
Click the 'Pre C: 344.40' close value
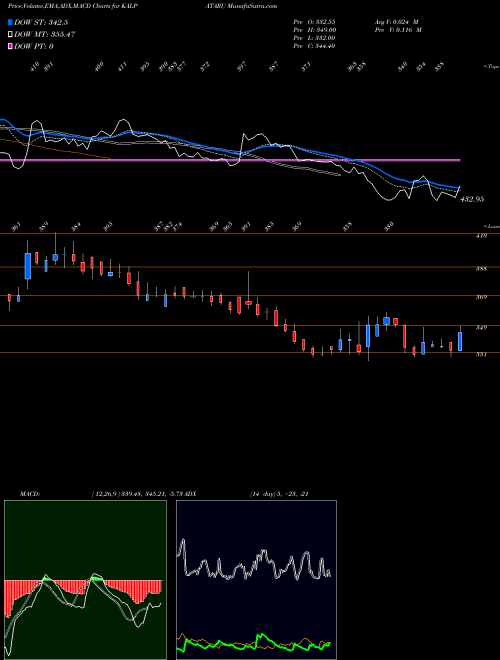click(x=314, y=46)
